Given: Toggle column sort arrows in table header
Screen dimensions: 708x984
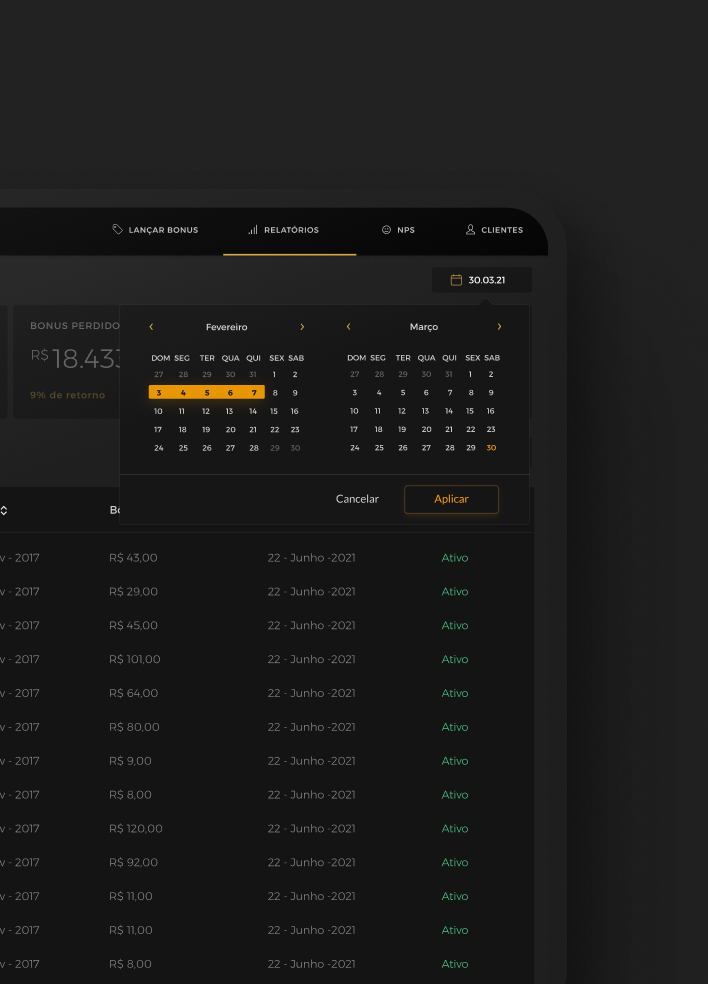Looking at the screenshot, I should tap(4, 511).
